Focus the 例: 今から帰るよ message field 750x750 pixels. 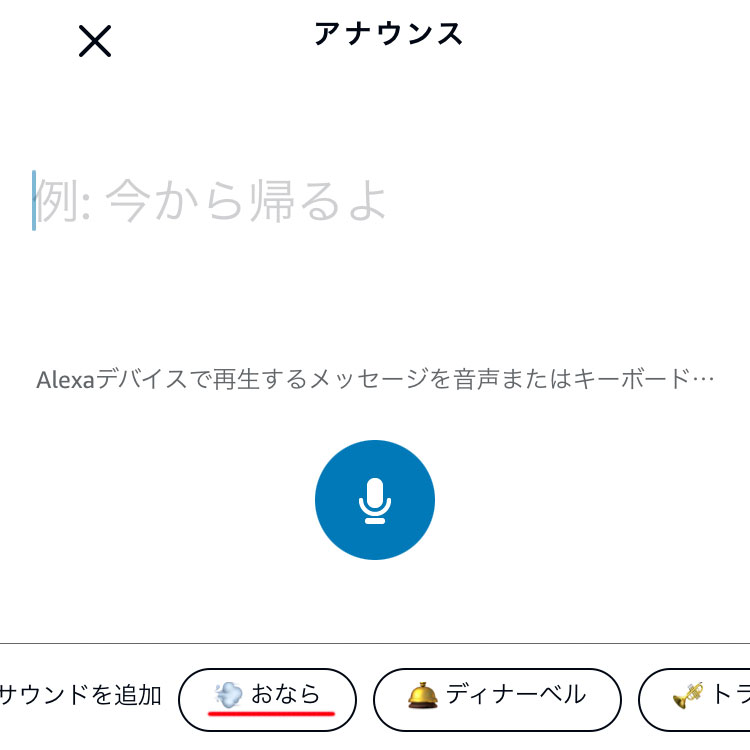coord(375,201)
